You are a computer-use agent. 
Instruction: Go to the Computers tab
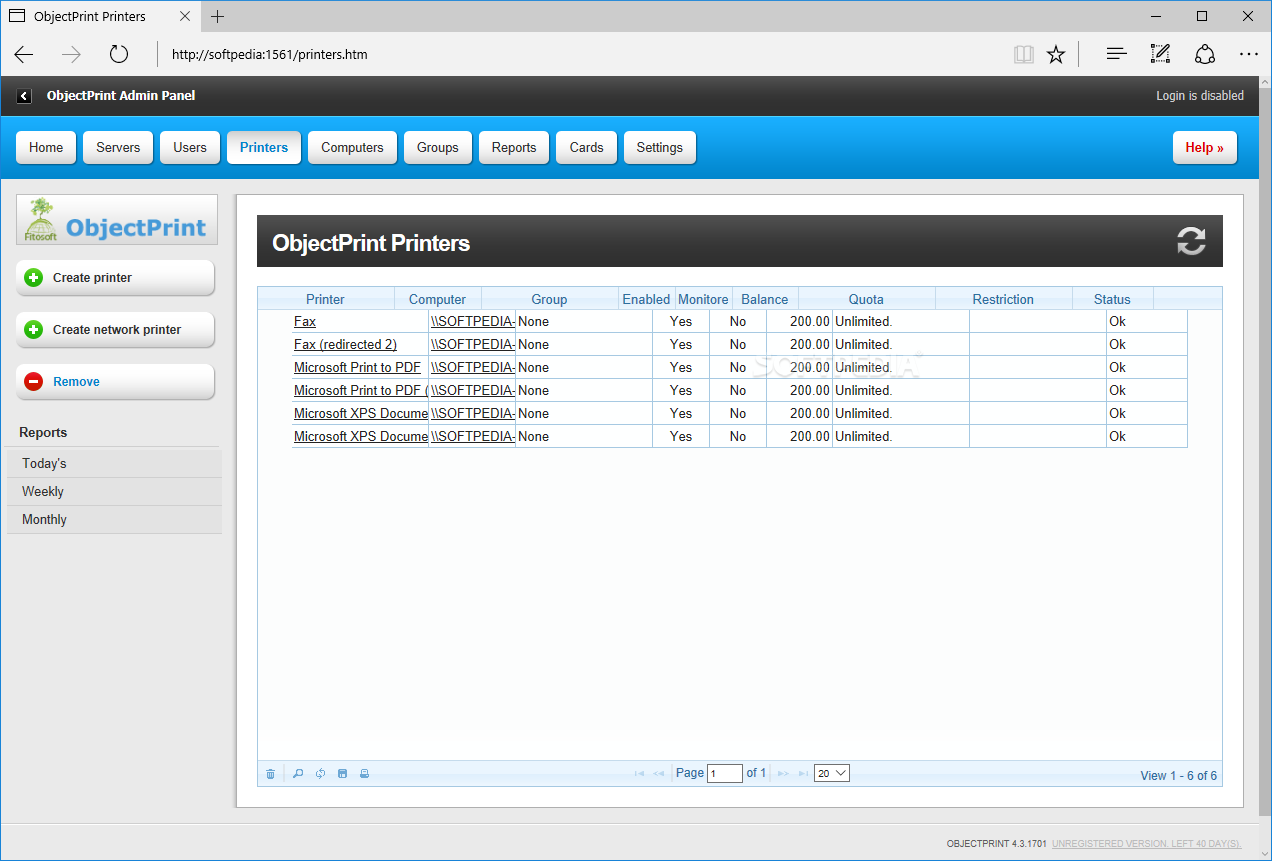tap(352, 147)
